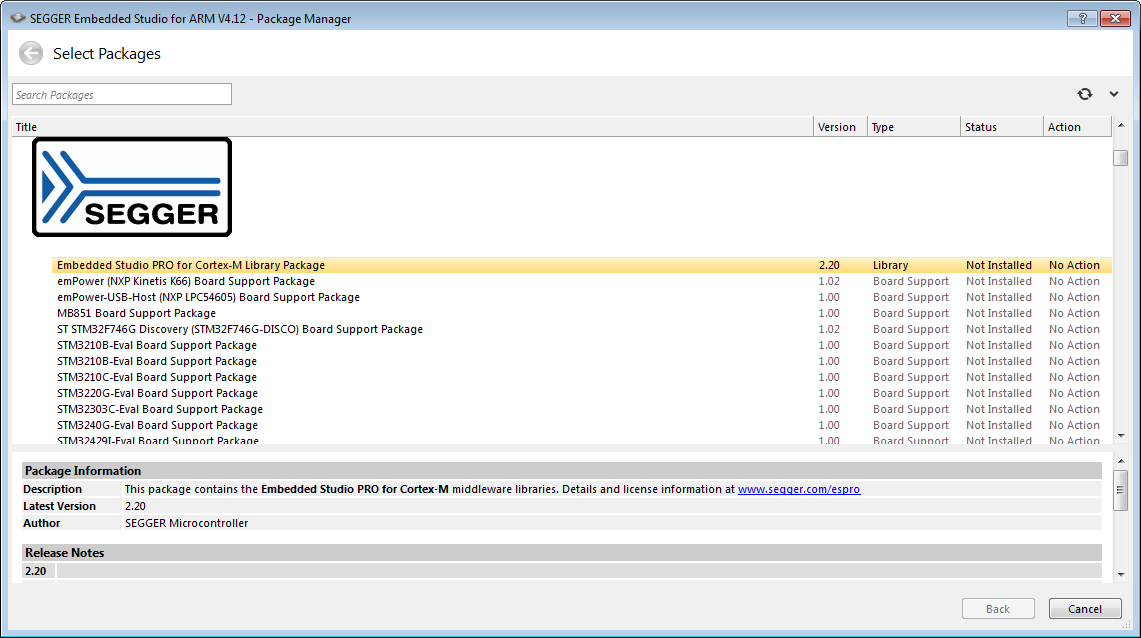Image resolution: width=1141 pixels, height=638 pixels.
Task: Open the www.segger.com/espro link
Action: [x=798, y=490]
